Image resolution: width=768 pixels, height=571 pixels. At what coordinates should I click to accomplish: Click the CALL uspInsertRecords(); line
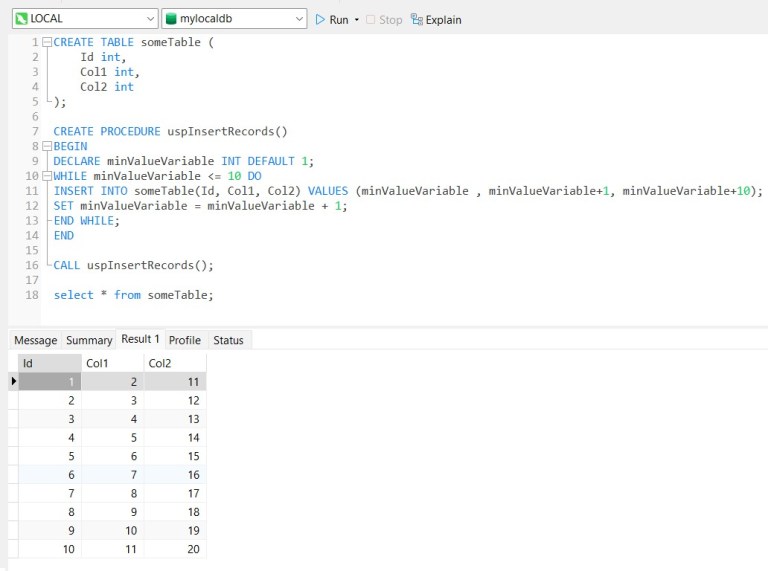133,265
